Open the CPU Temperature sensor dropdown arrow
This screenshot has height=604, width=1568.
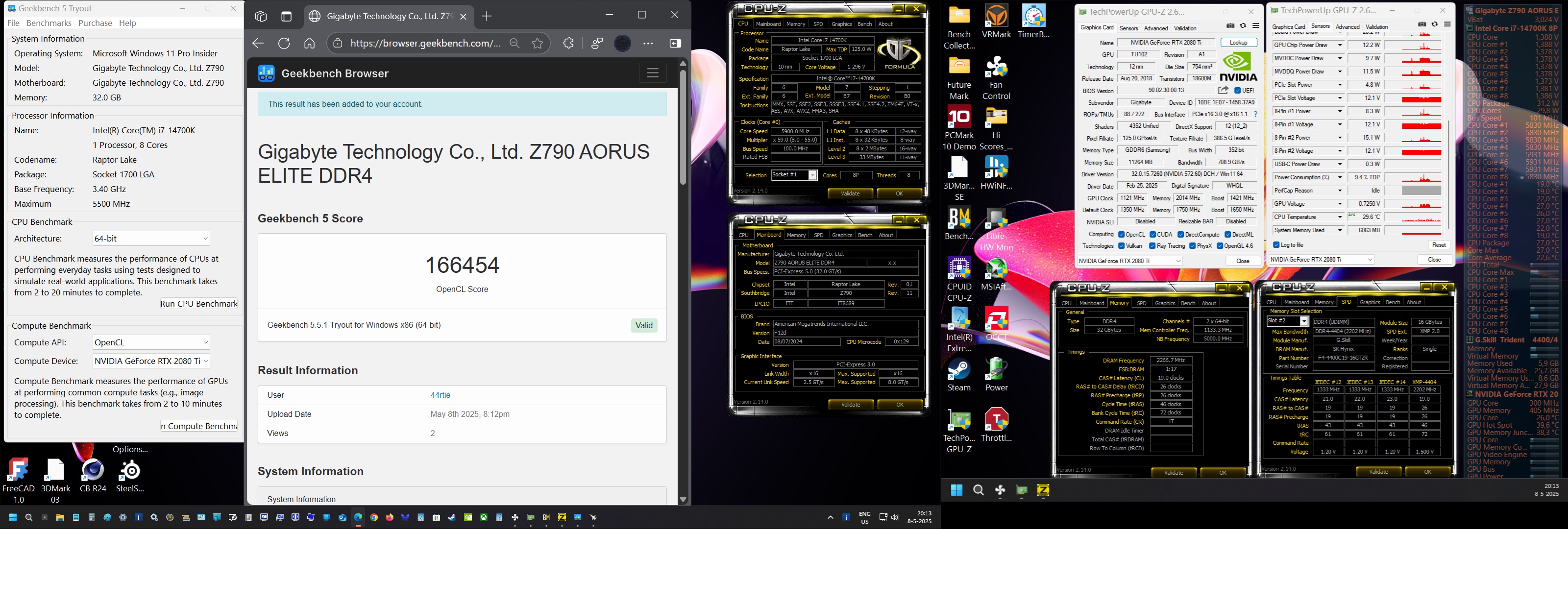pos(1340,217)
